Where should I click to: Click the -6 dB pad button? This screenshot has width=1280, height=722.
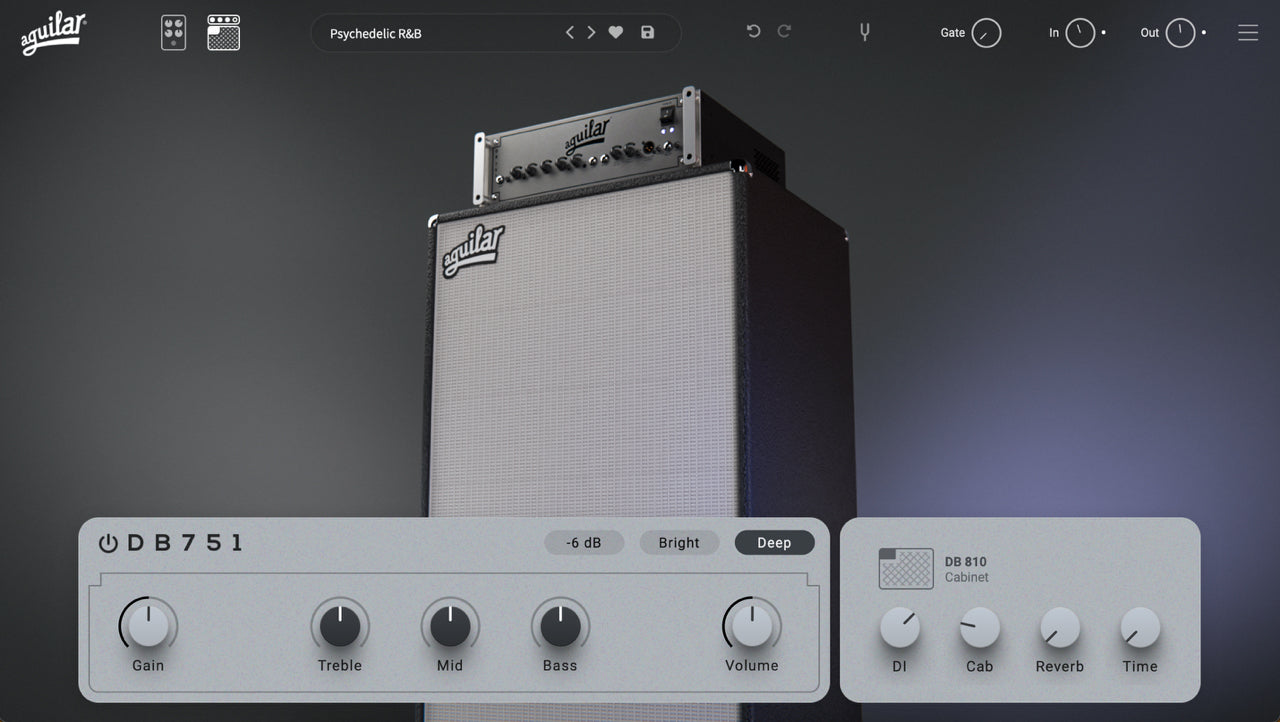tap(584, 542)
